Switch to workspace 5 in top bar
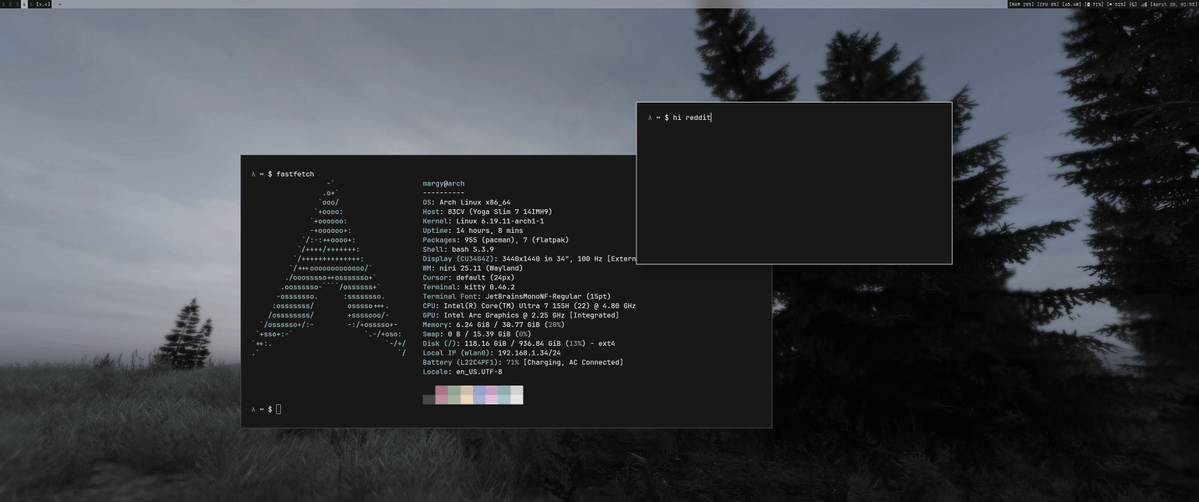The height and width of the screenshot is (502, 1199). click(31, 4)
